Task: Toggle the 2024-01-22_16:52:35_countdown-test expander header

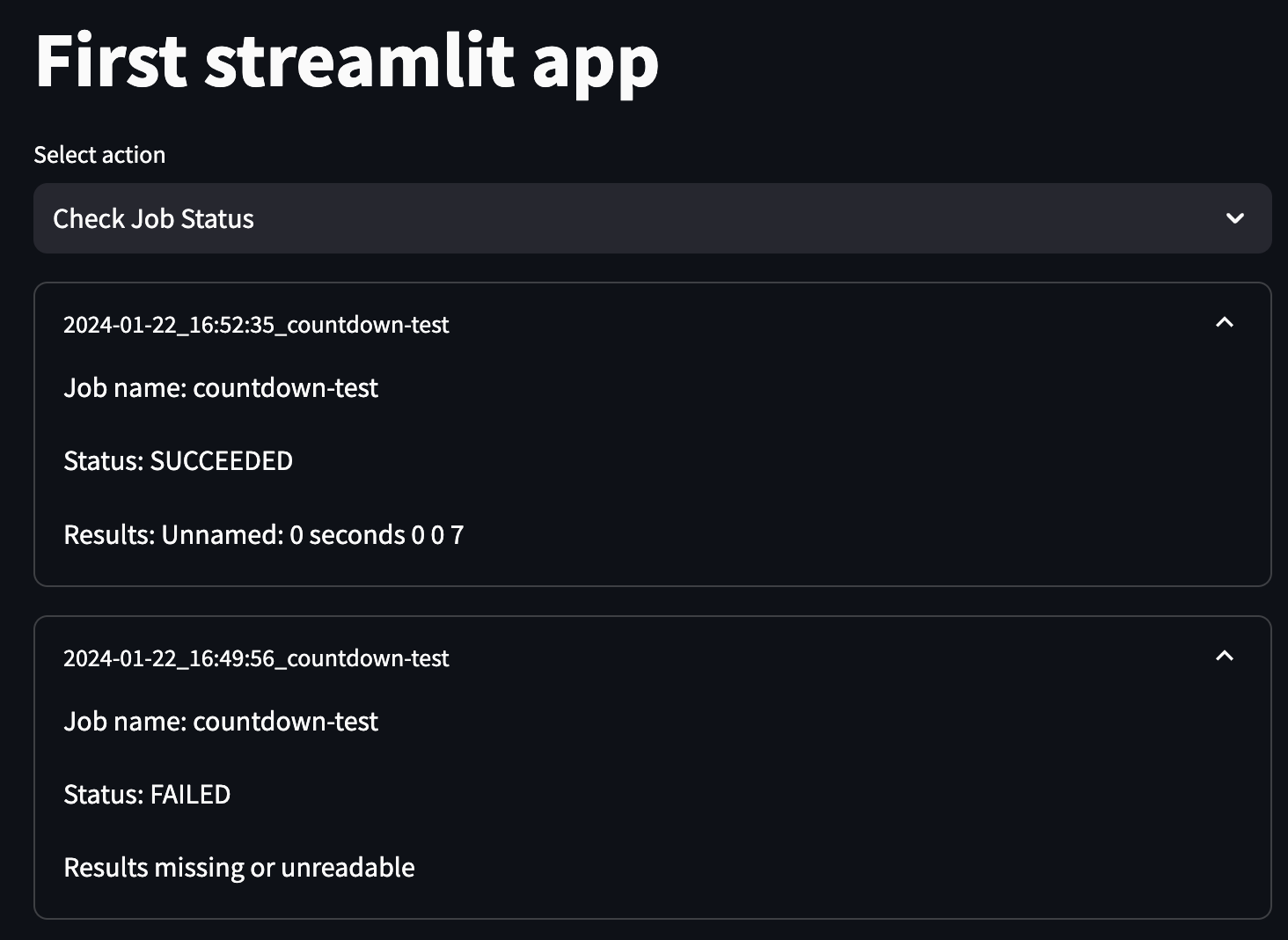Action: point(652,324)
